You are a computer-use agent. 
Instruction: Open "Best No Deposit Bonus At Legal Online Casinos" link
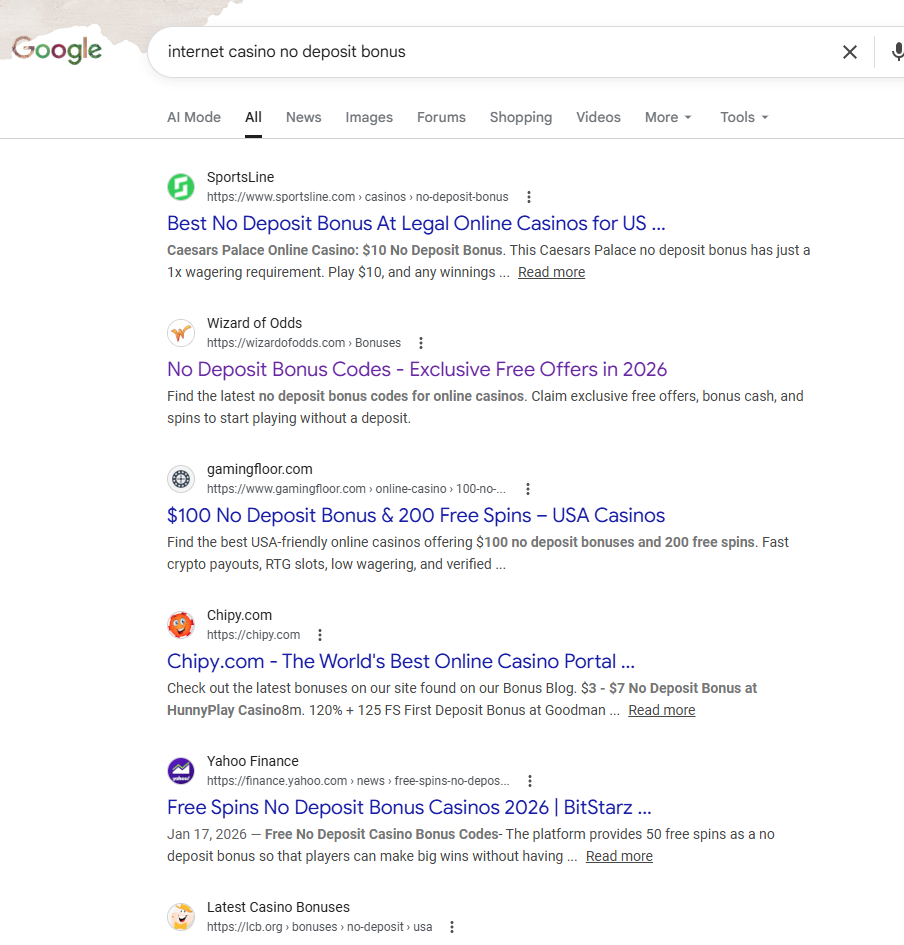(x=416, y=223)
